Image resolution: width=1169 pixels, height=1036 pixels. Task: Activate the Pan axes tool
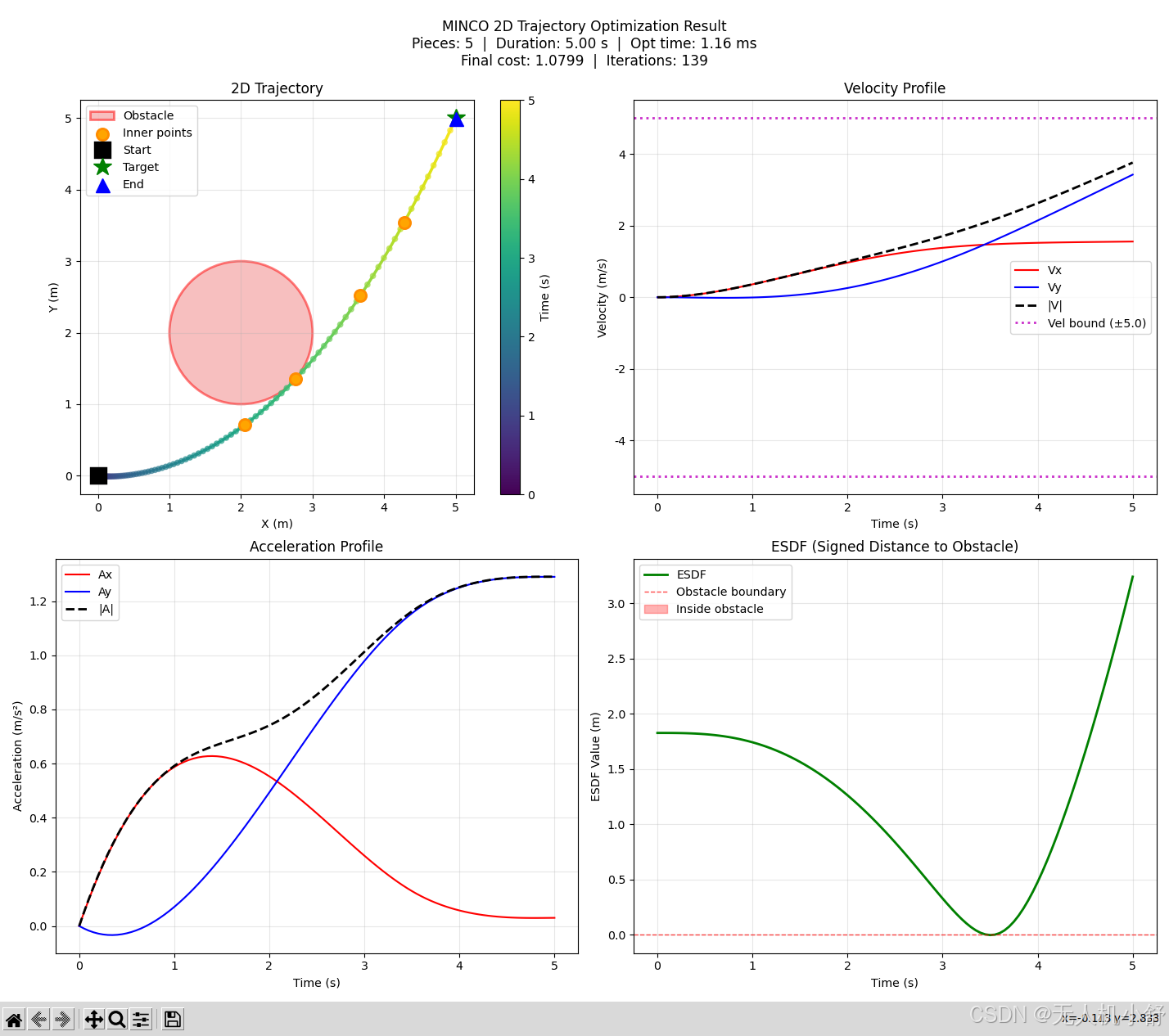tap(94, 1019)
